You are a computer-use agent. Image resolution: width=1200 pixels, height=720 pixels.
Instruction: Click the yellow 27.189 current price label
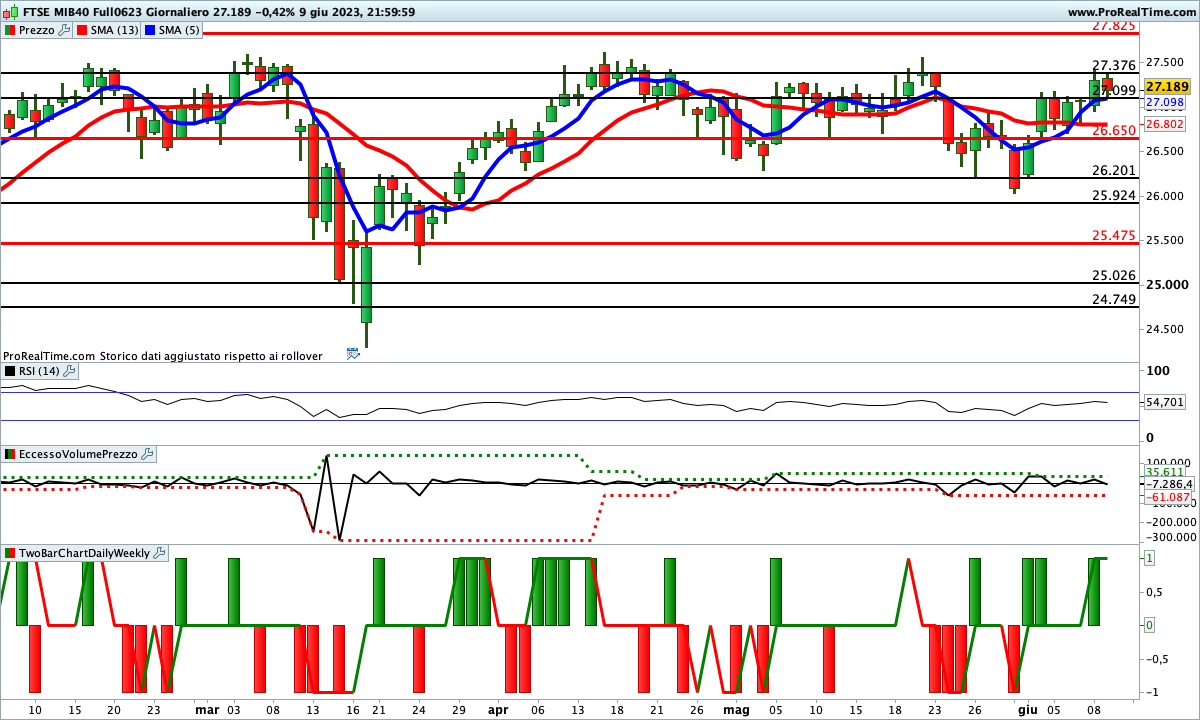click(1166, 87)
